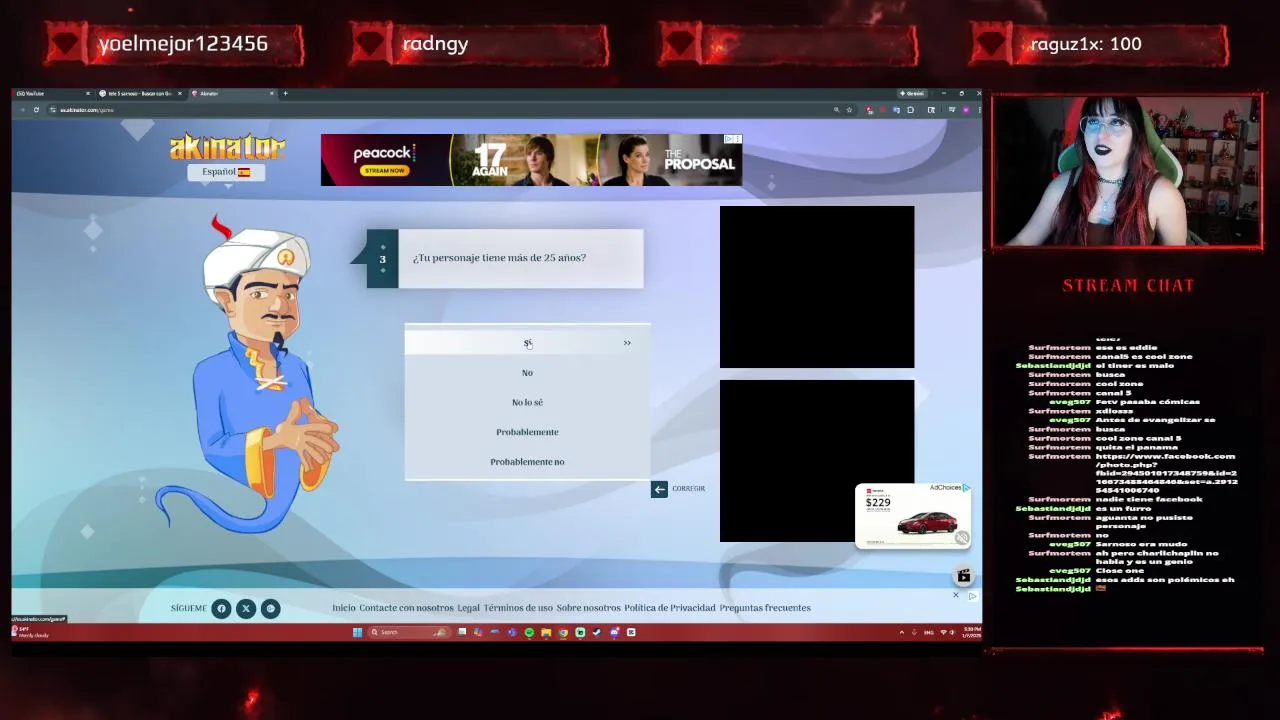Screen dimensions: 1280x720
Task: Click the weather widget on the taskbar
Action: click(30, 632)
